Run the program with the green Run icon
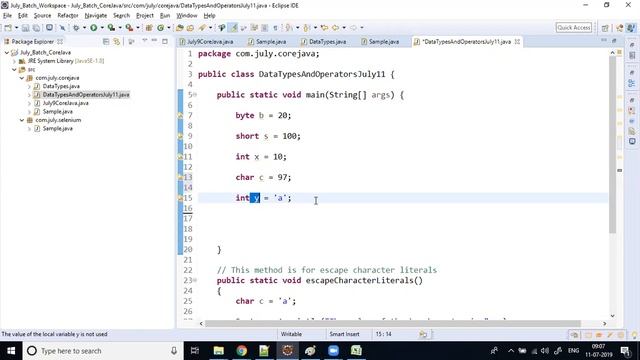The width and height of the screenshot is (640, 360). pos(93,28)
